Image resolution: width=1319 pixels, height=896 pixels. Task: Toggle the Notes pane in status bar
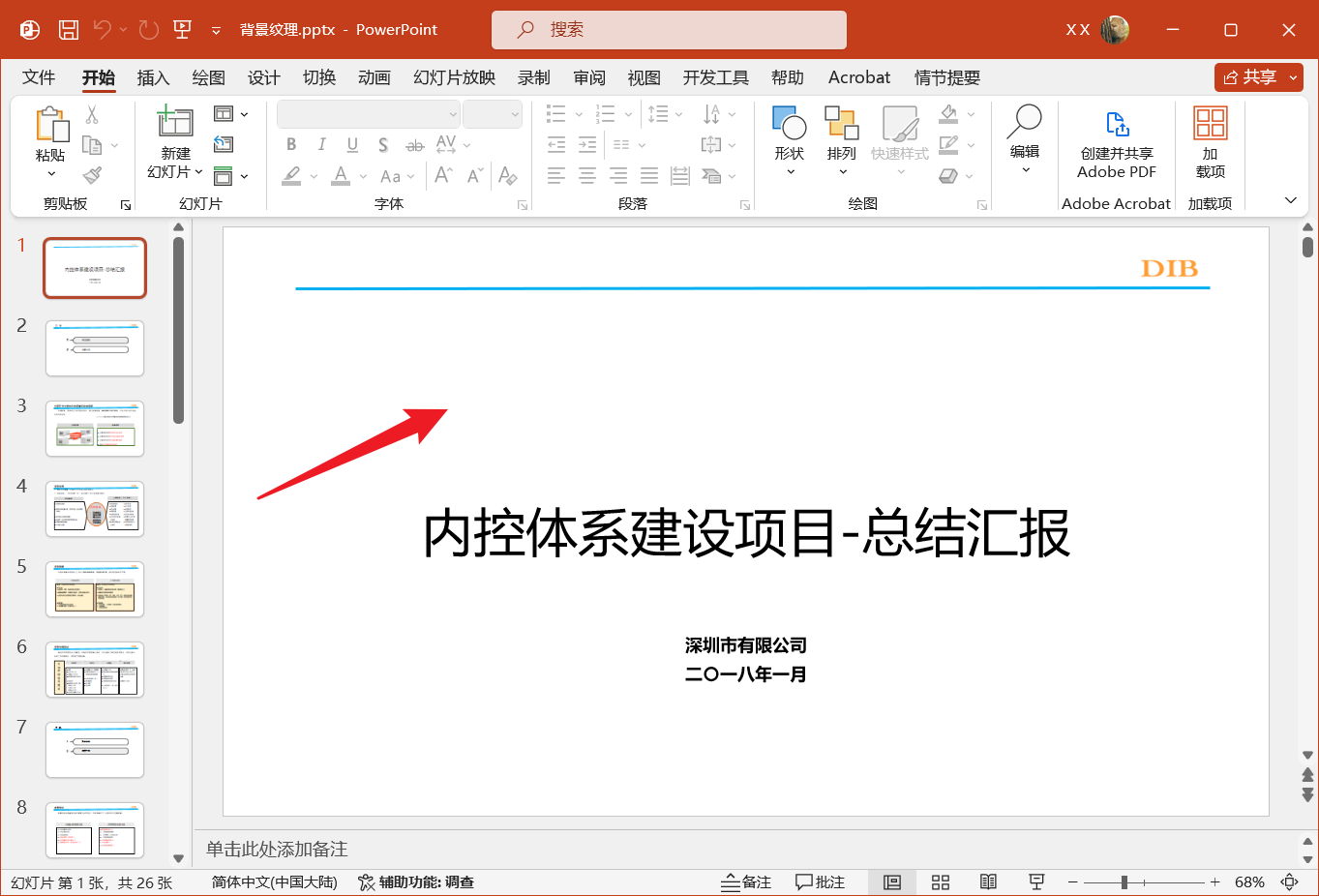[746, 882]
